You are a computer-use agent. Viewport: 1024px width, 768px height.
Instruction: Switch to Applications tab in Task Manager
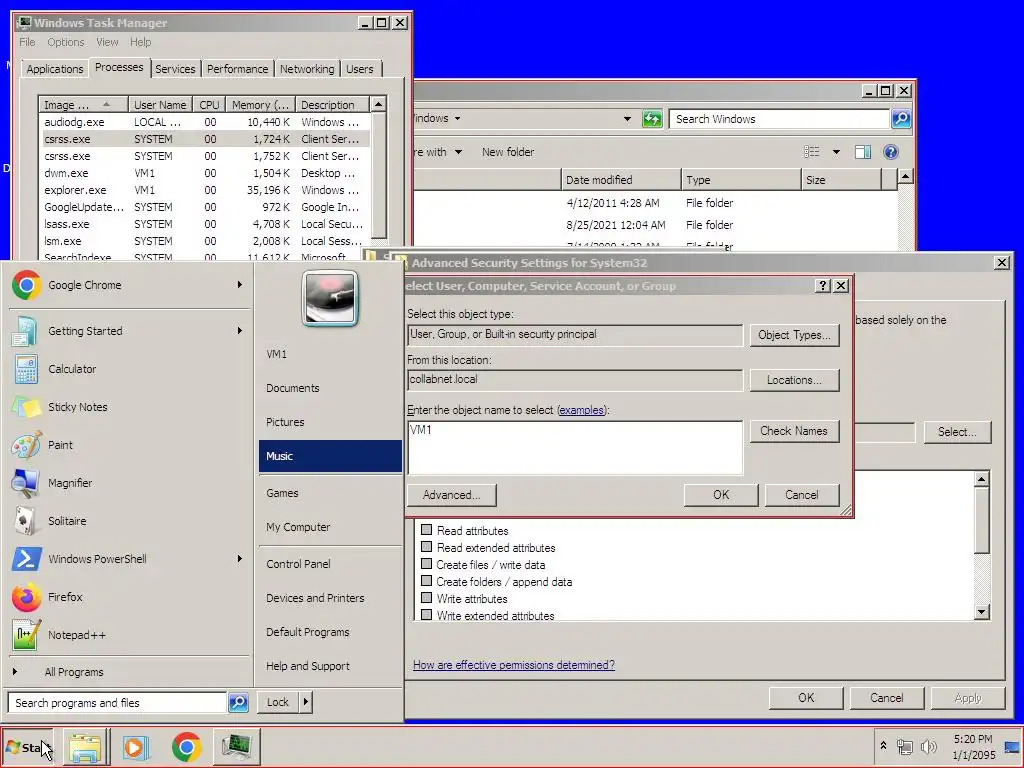click(55, 69)
